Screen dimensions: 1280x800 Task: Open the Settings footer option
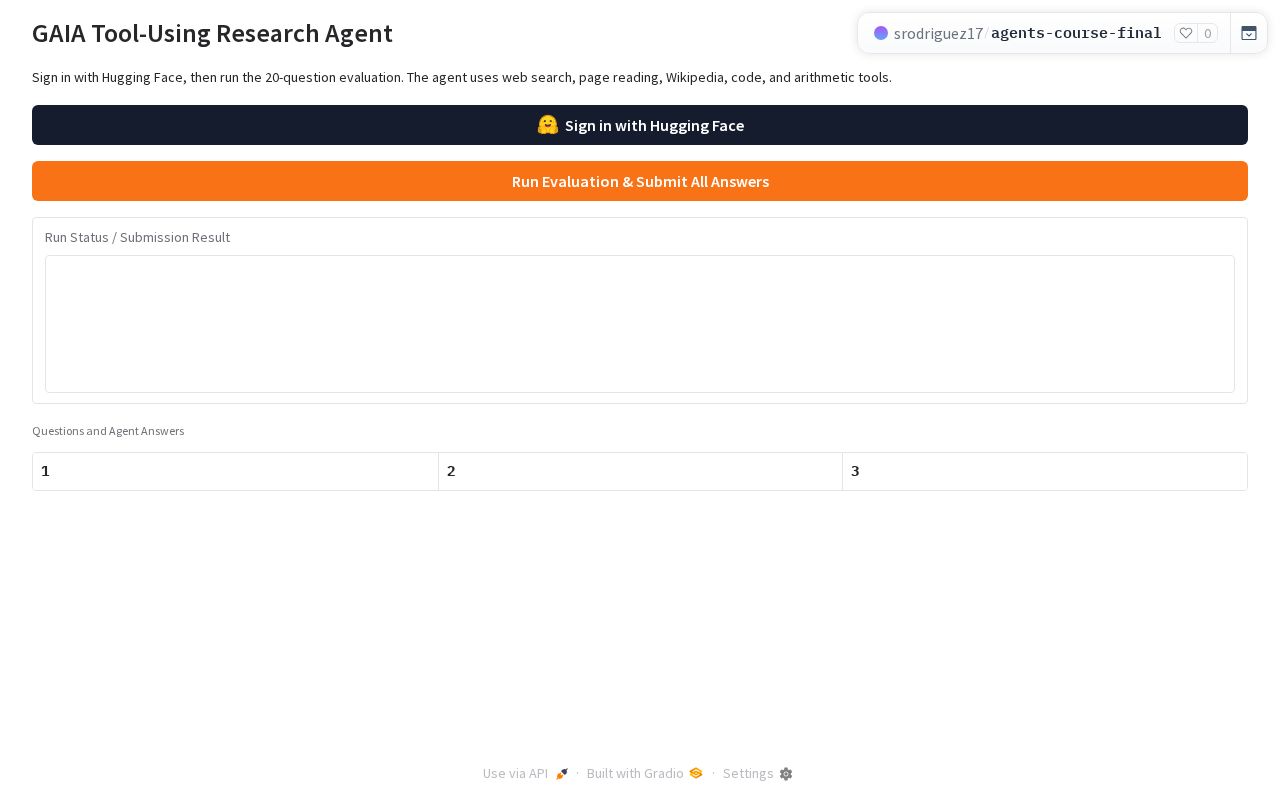point(758,773)
